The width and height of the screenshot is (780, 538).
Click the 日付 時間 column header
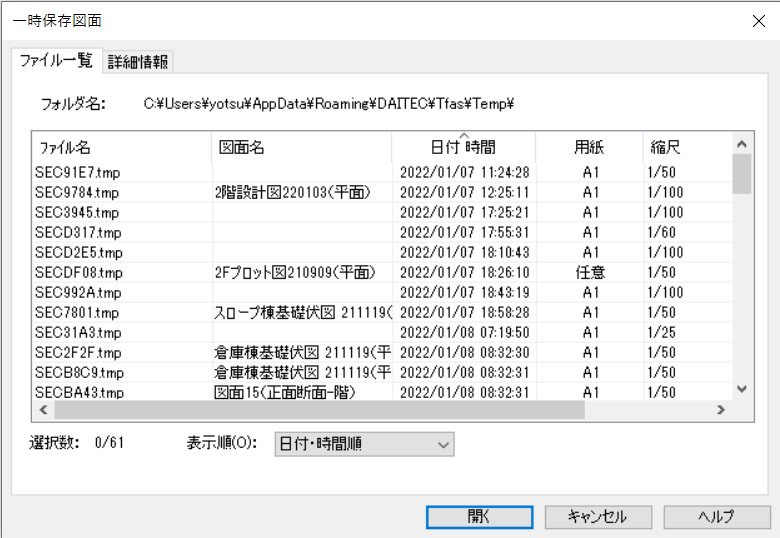(463, 147)
